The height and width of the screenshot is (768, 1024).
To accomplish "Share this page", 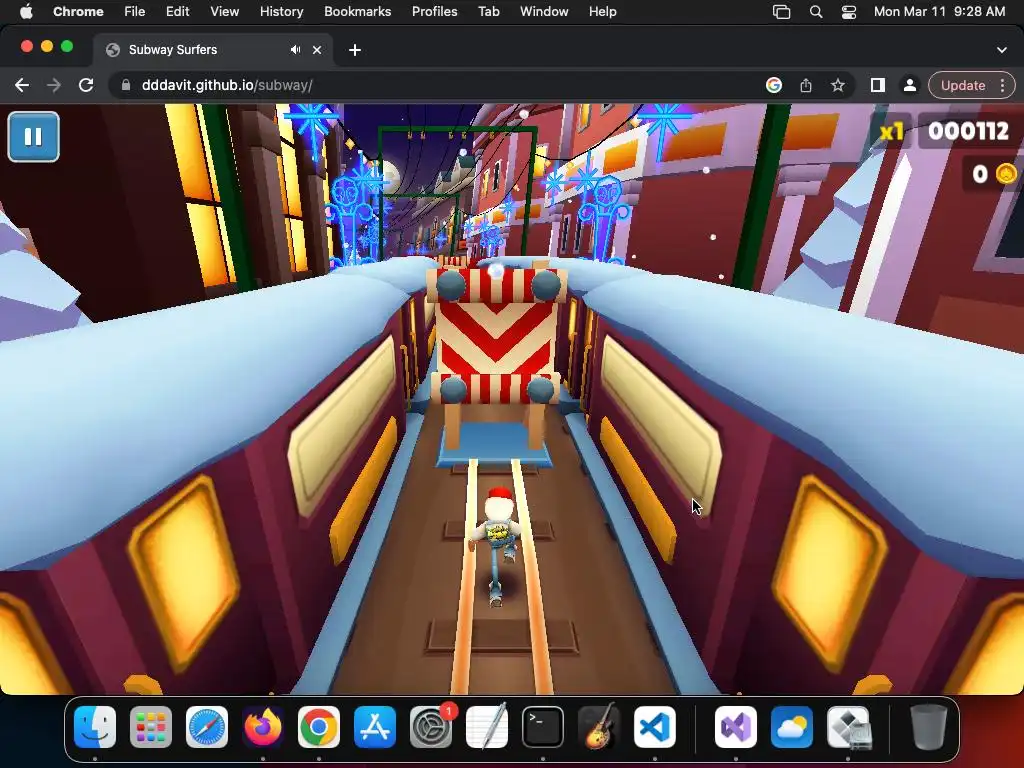I will tap(806, 86).
